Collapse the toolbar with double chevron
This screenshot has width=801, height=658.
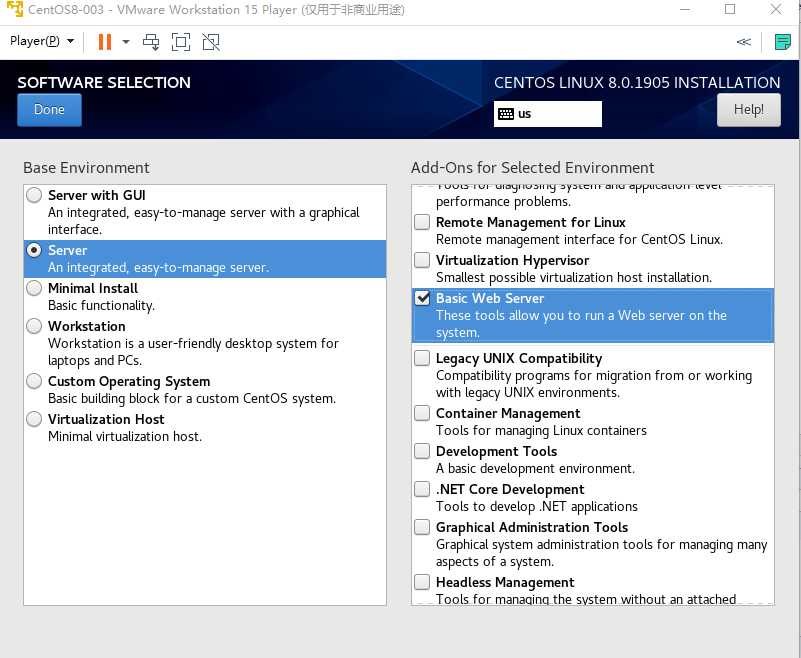pyautogui.click(x=744, y=42)
